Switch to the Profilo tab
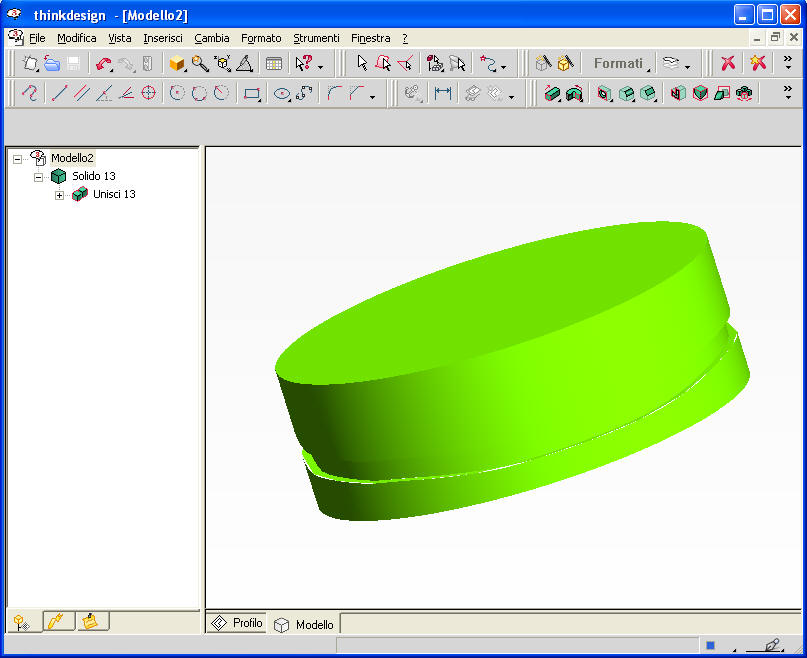The image size is (807, 658). point(237,623)
